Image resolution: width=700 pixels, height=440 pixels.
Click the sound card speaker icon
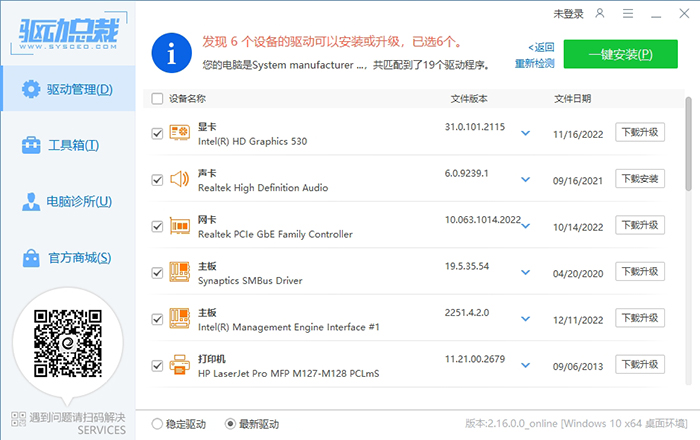coord(180,180)
